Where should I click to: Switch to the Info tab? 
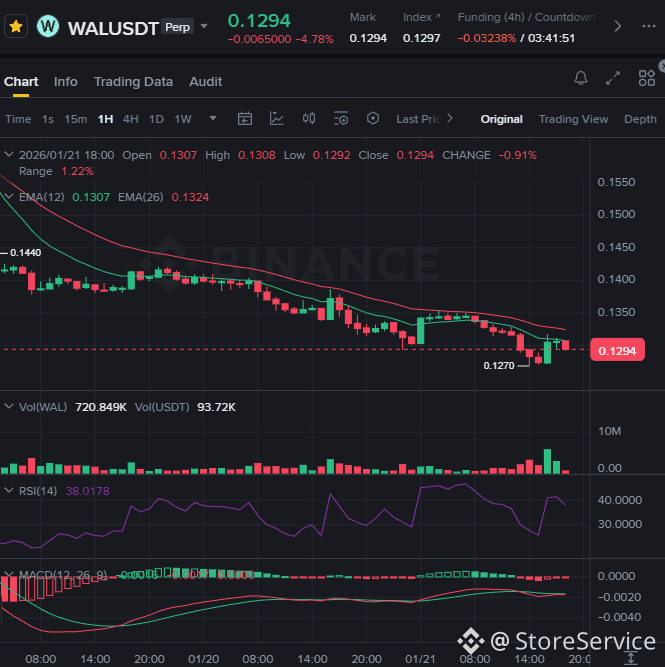point(66,82)
